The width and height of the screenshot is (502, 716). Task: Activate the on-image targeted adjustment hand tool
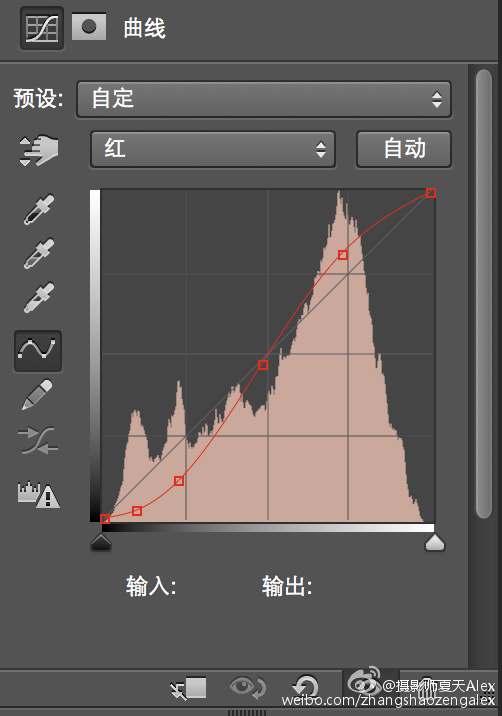(x=38, y=150)
